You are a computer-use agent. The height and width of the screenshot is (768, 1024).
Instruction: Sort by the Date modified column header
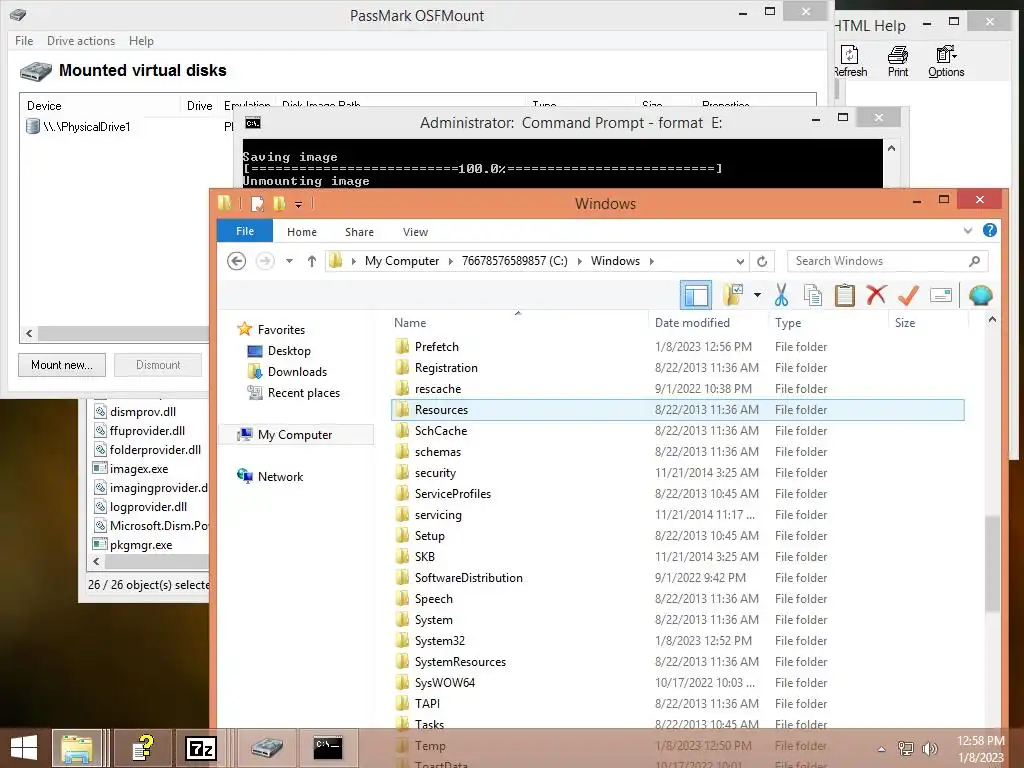coord(692,323)
